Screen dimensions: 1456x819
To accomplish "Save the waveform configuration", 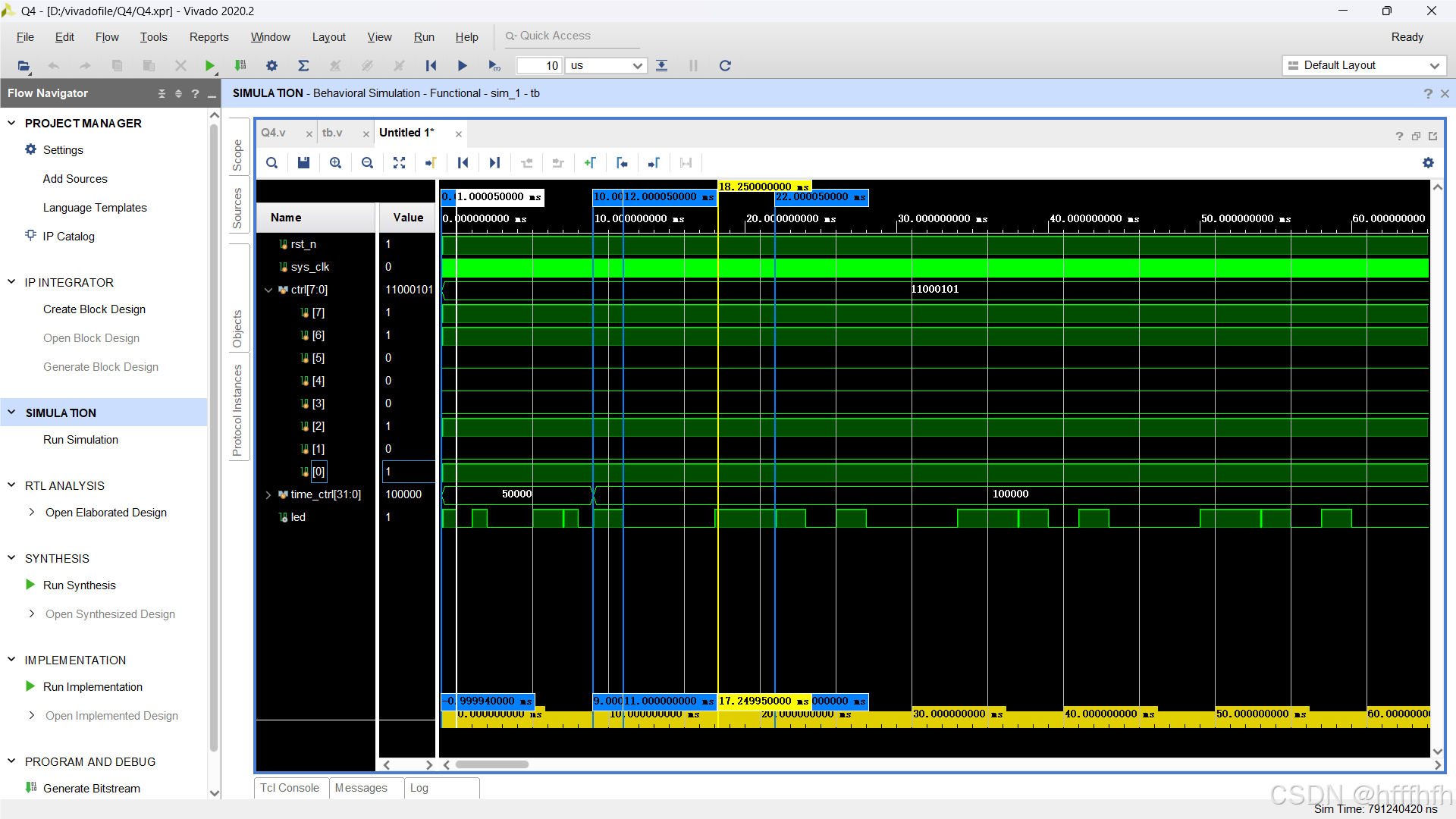I will point(303,163).
